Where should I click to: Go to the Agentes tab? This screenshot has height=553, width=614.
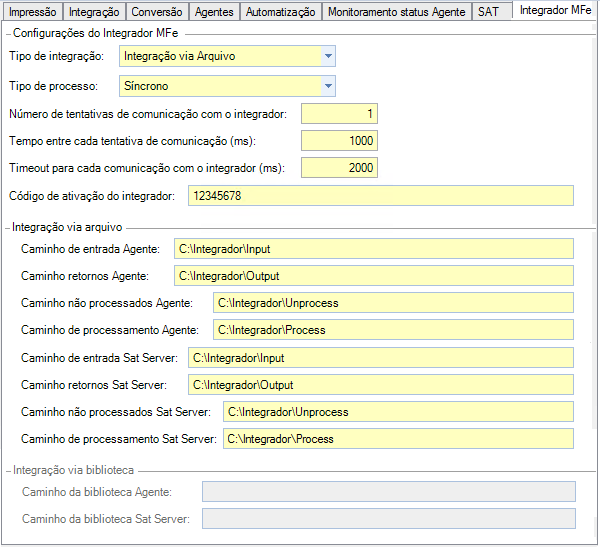[x=214, y=12]
